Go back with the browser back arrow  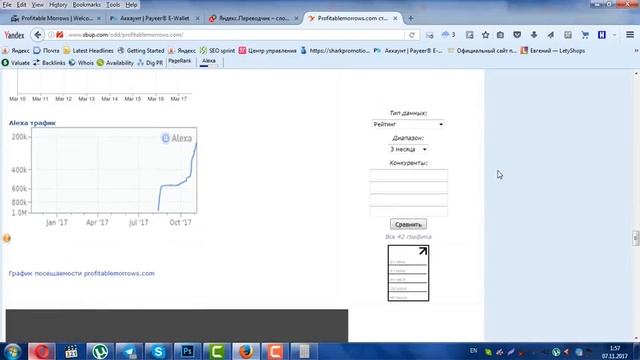click(x=38, y=35)
